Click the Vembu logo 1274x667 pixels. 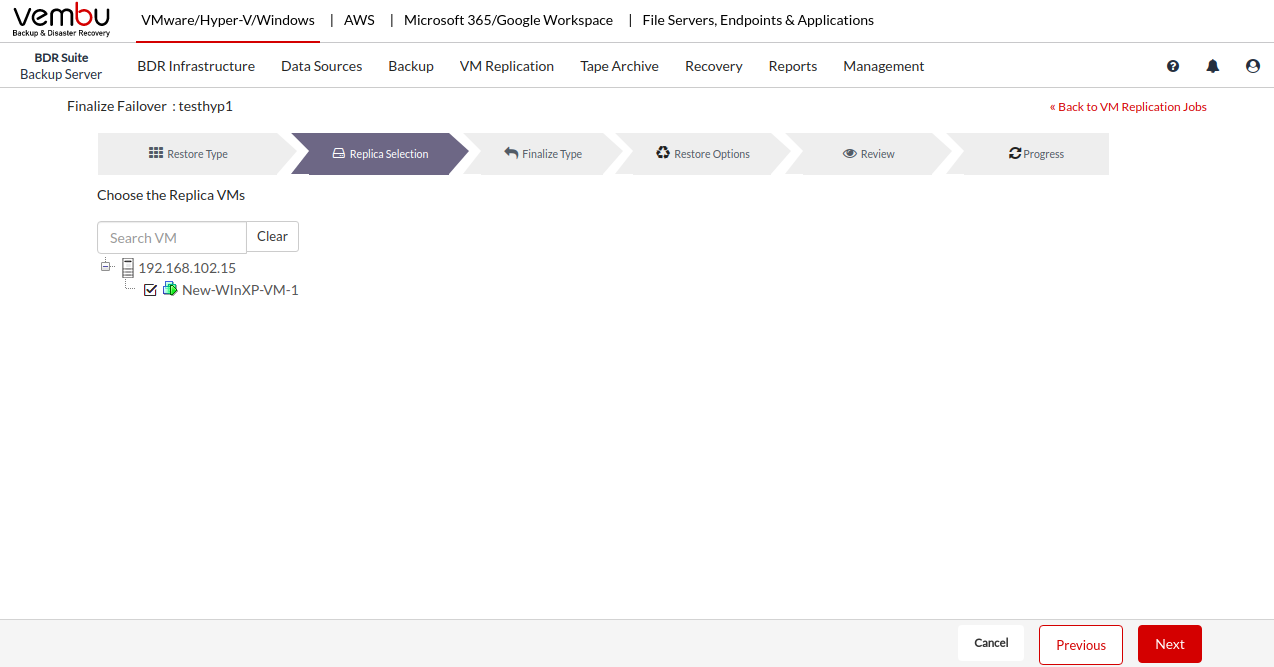coord(62,20)
